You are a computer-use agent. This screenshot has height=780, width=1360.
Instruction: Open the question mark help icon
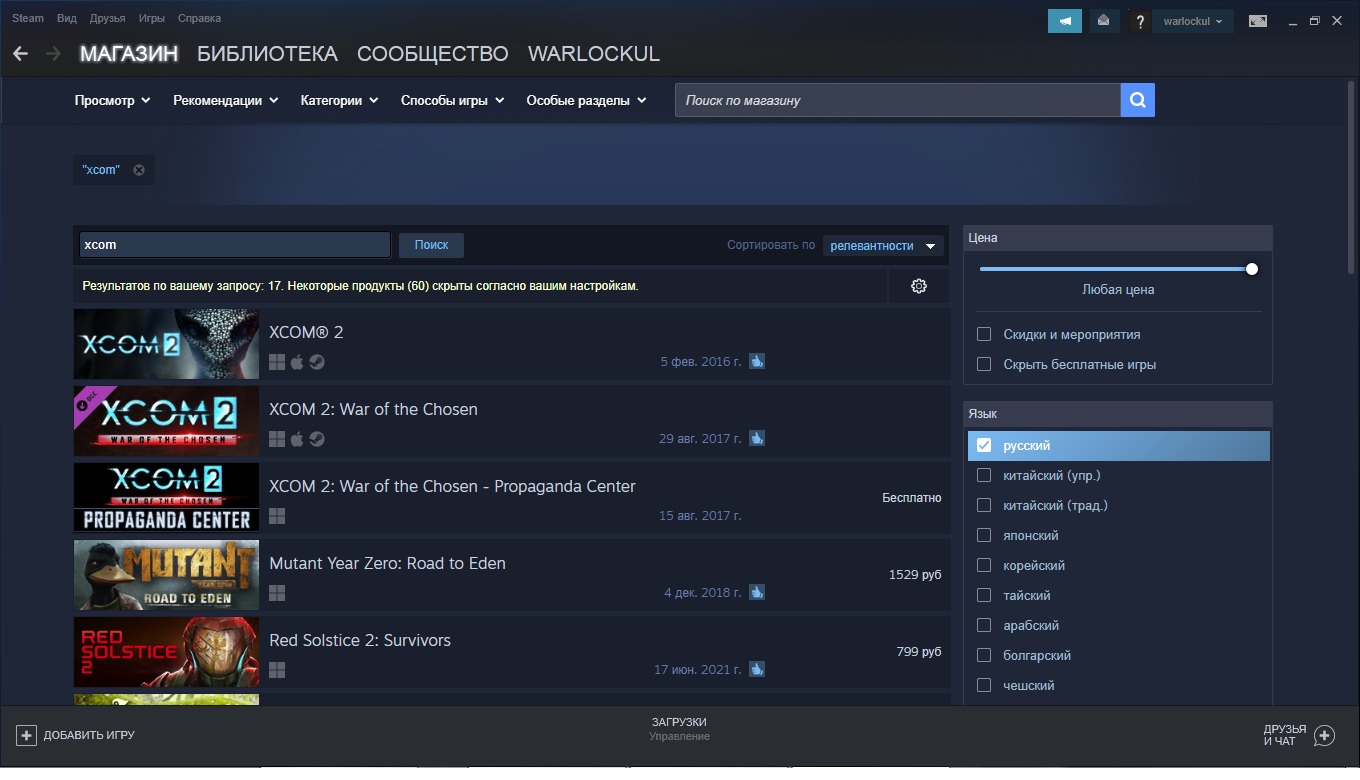coord(1140,21)
